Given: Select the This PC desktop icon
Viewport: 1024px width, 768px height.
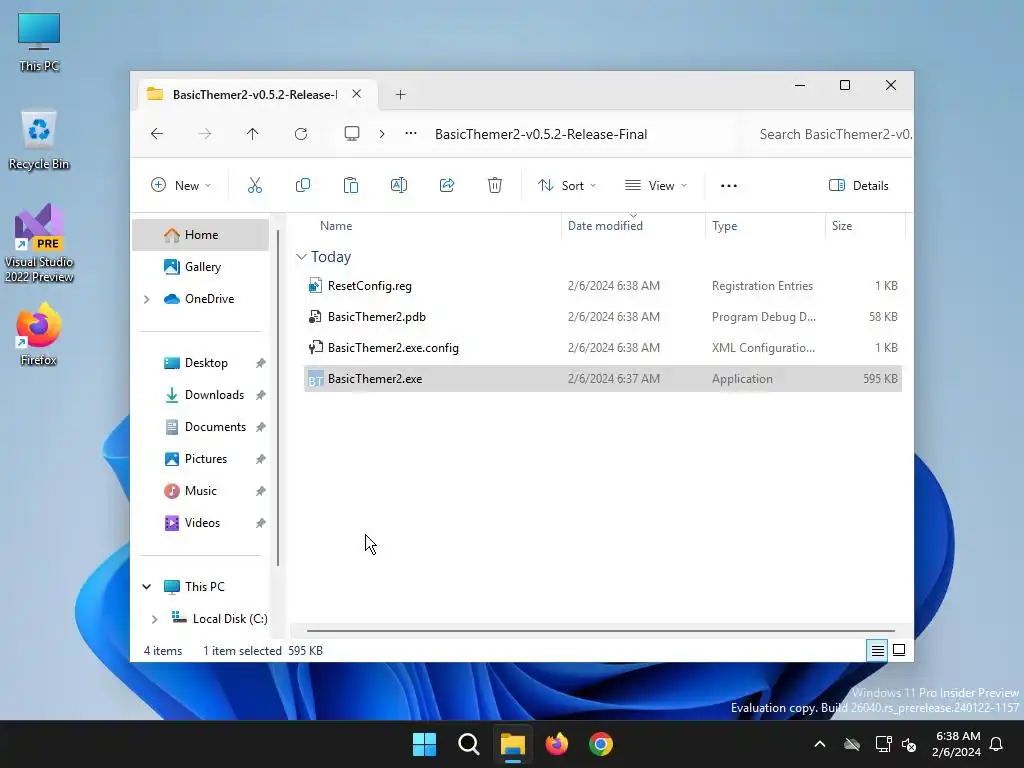Looking at the screenshot, I should click(39, 42).
